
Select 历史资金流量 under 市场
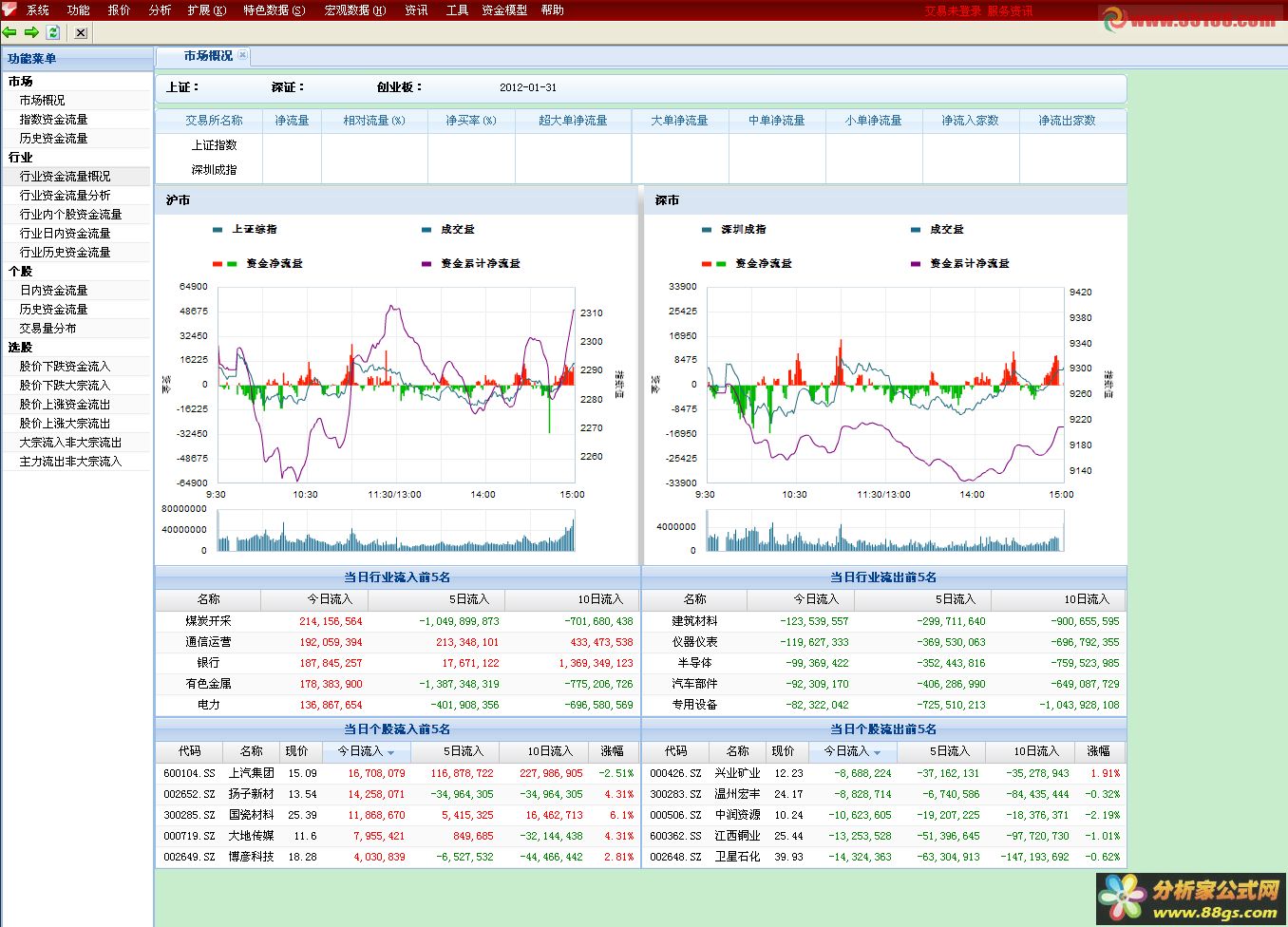click(x=54, y=139)
